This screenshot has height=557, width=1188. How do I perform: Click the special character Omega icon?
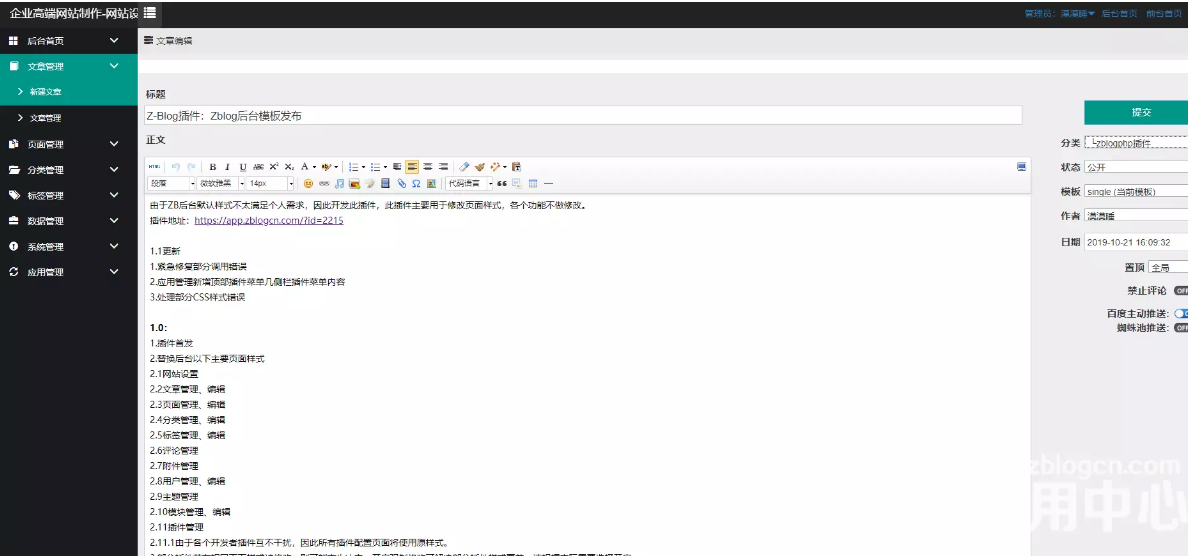coord(416,184)
